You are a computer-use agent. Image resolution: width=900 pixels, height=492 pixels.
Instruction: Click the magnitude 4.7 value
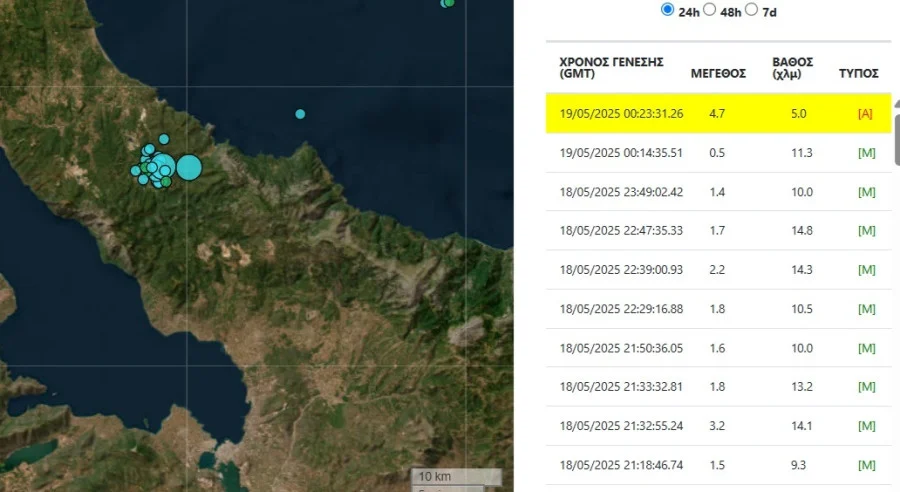[717, 114]
